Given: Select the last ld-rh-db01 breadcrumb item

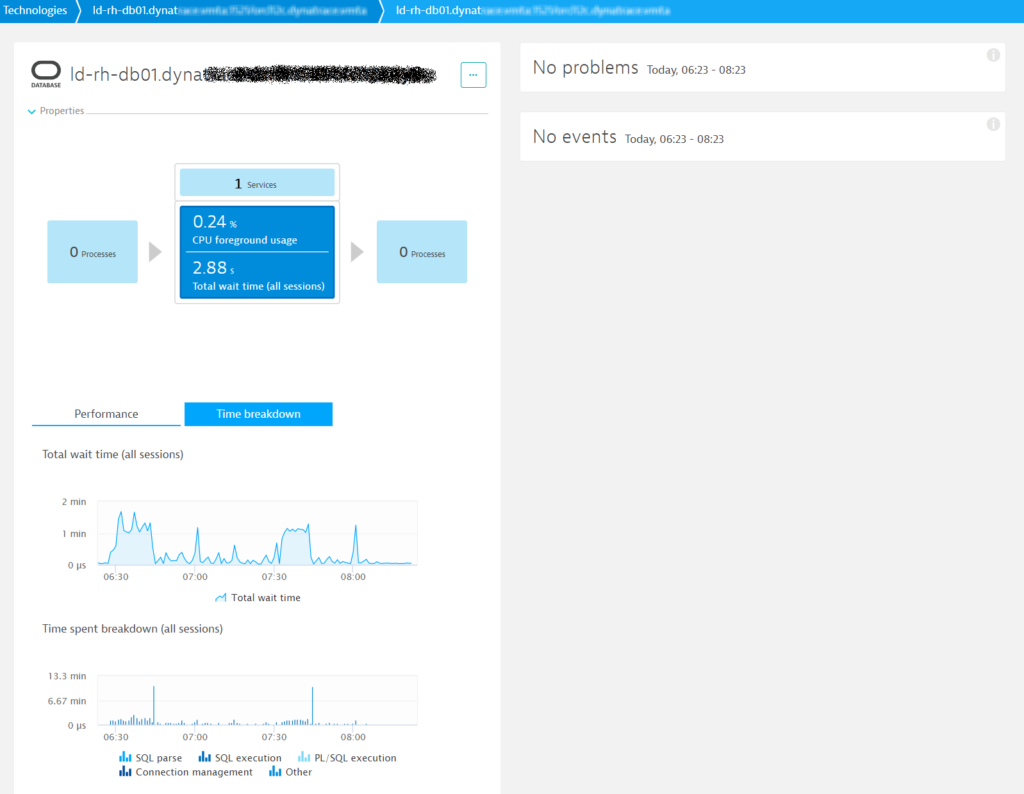Looking at the screenshot, I should click(533, 10).
